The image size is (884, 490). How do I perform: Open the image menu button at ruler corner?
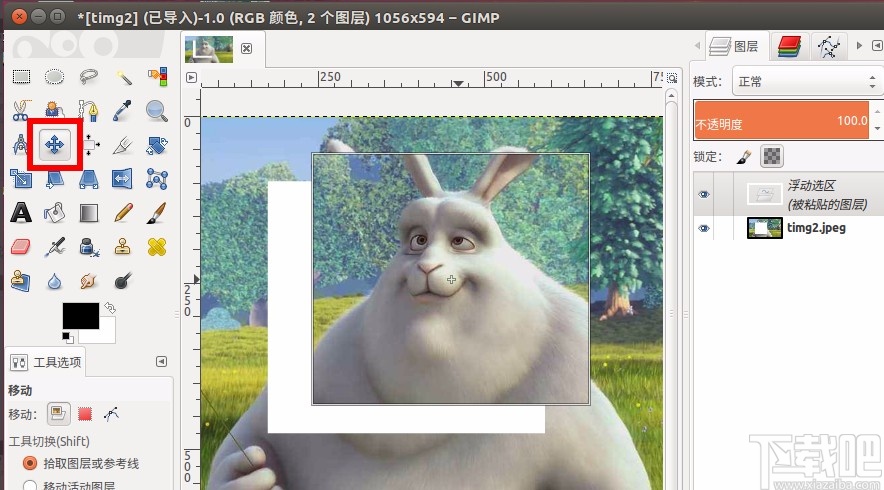point(191,77)
